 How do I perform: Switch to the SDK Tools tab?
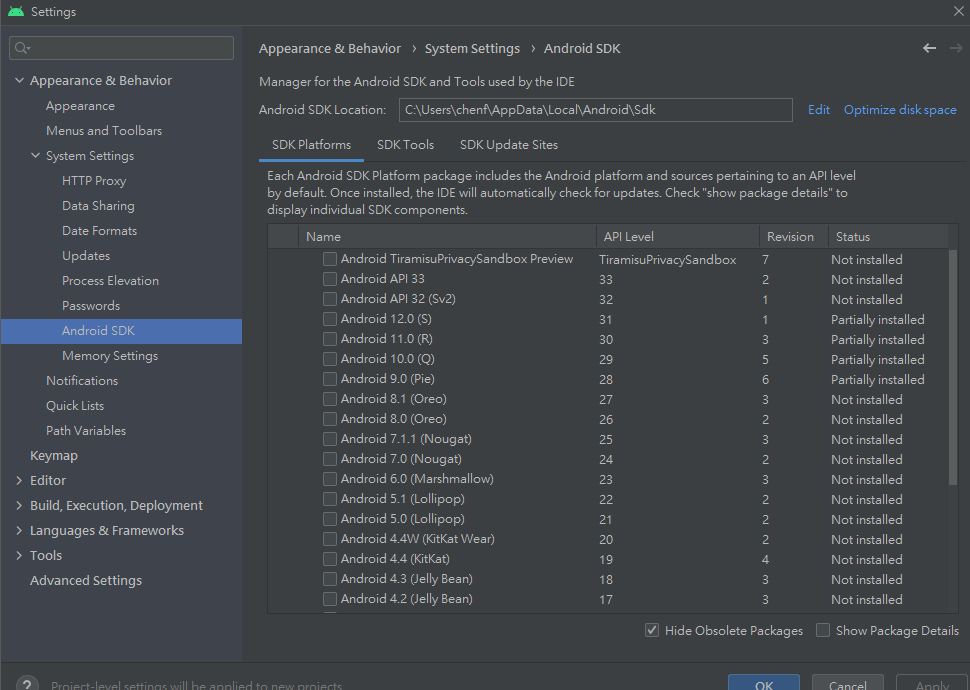(x=405, y=145)
